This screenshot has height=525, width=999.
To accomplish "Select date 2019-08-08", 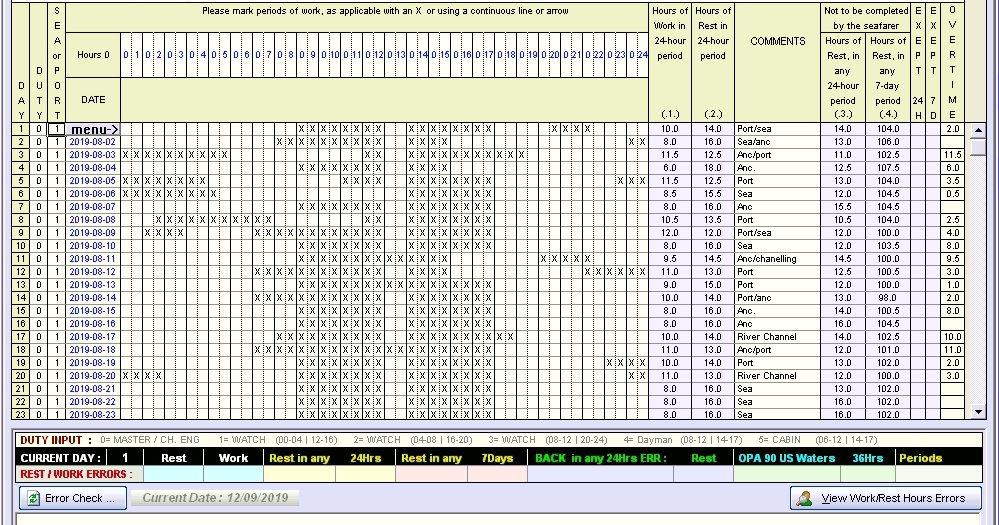I will 93,220.
